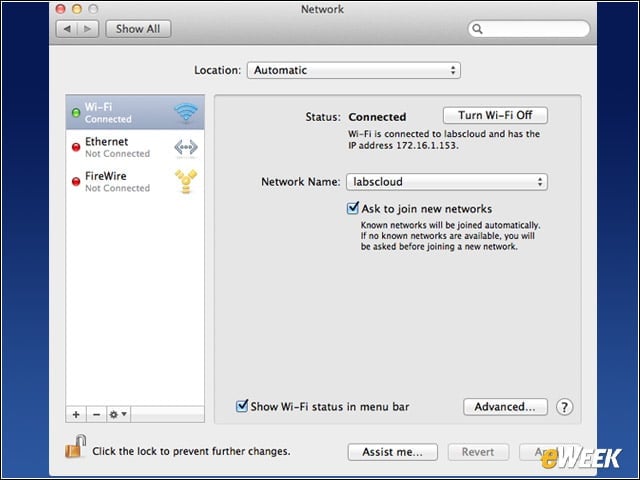
Task: Open the Location dropdown set to Automatic
Action: point(354,70)
